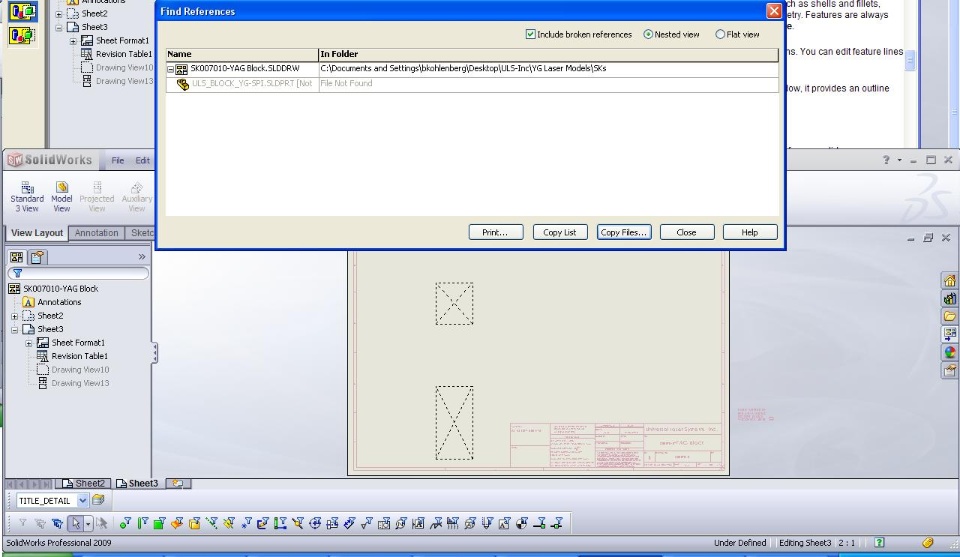Open the FeatureManager design tree tab icon

tap(17, 257)
